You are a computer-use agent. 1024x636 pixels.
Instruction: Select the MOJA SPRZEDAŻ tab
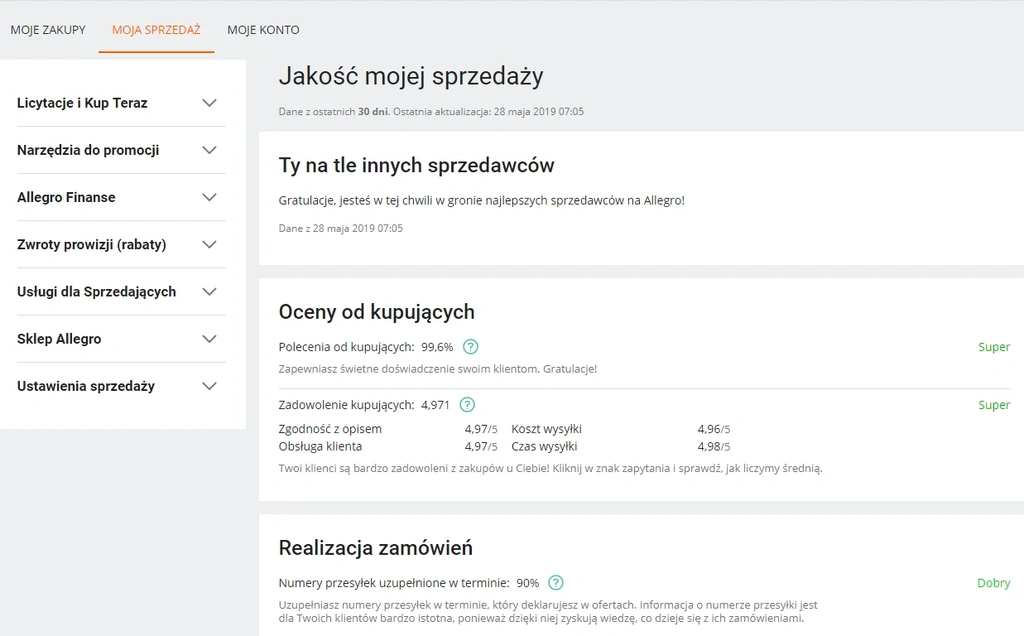point(156,30)
